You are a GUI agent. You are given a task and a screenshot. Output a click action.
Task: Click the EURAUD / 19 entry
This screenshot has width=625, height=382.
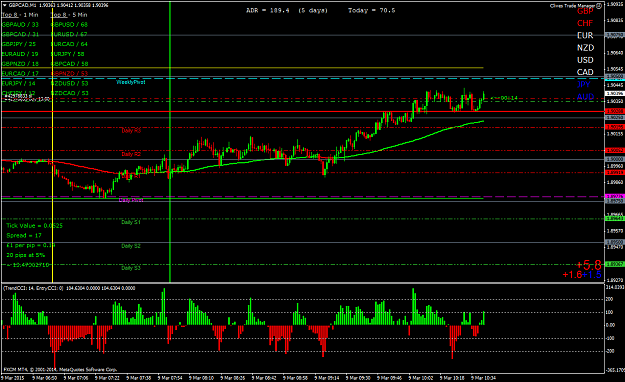coord(20,54)
